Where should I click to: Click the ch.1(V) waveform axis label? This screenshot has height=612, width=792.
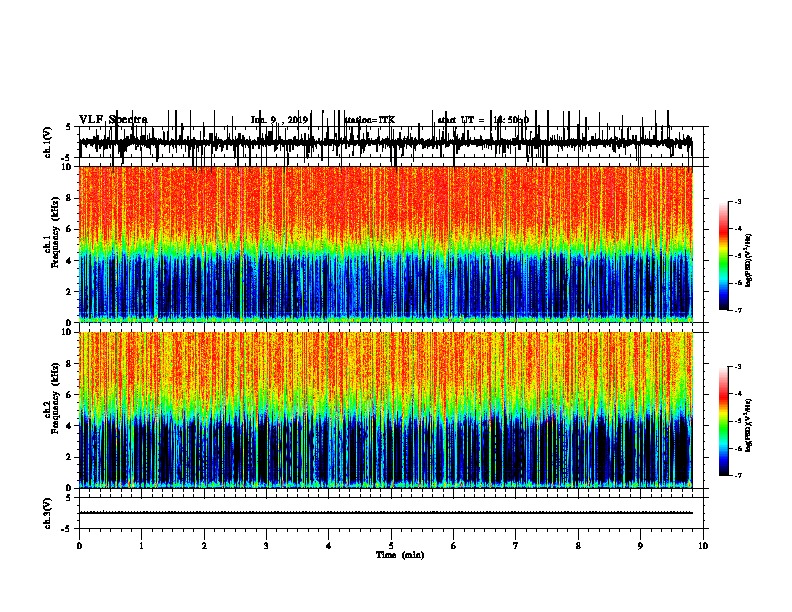coord(47,142)
